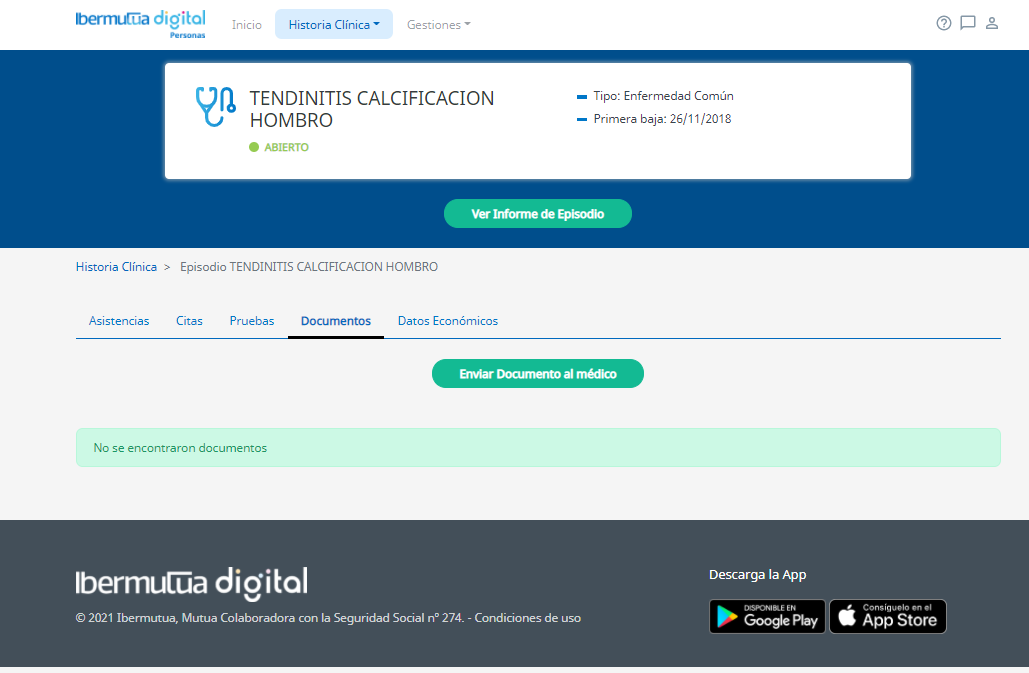Follow the Historia Clínica breadcrumb link
Viewport: 1029px width, 673px height.
click(116, 267)
